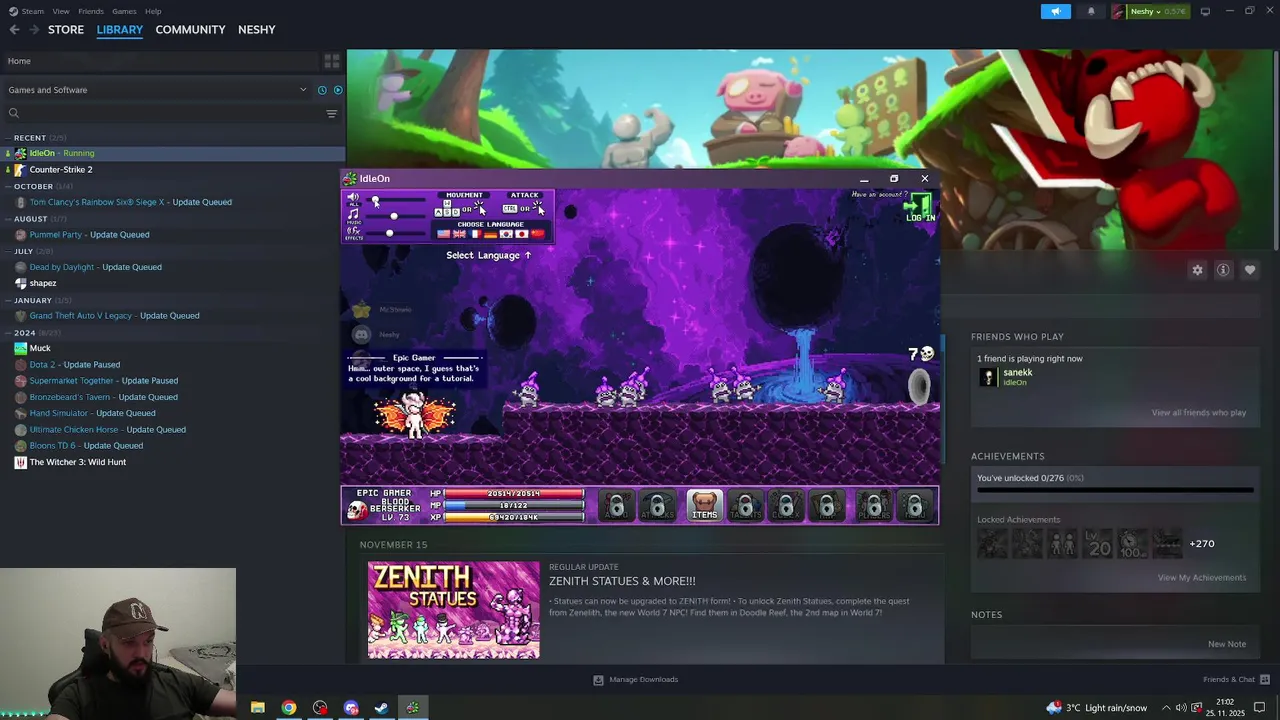This screenshot has width=1280, height=720.
Task: Go to the COMMUNITY tab
Action: (x=190, y=29)
